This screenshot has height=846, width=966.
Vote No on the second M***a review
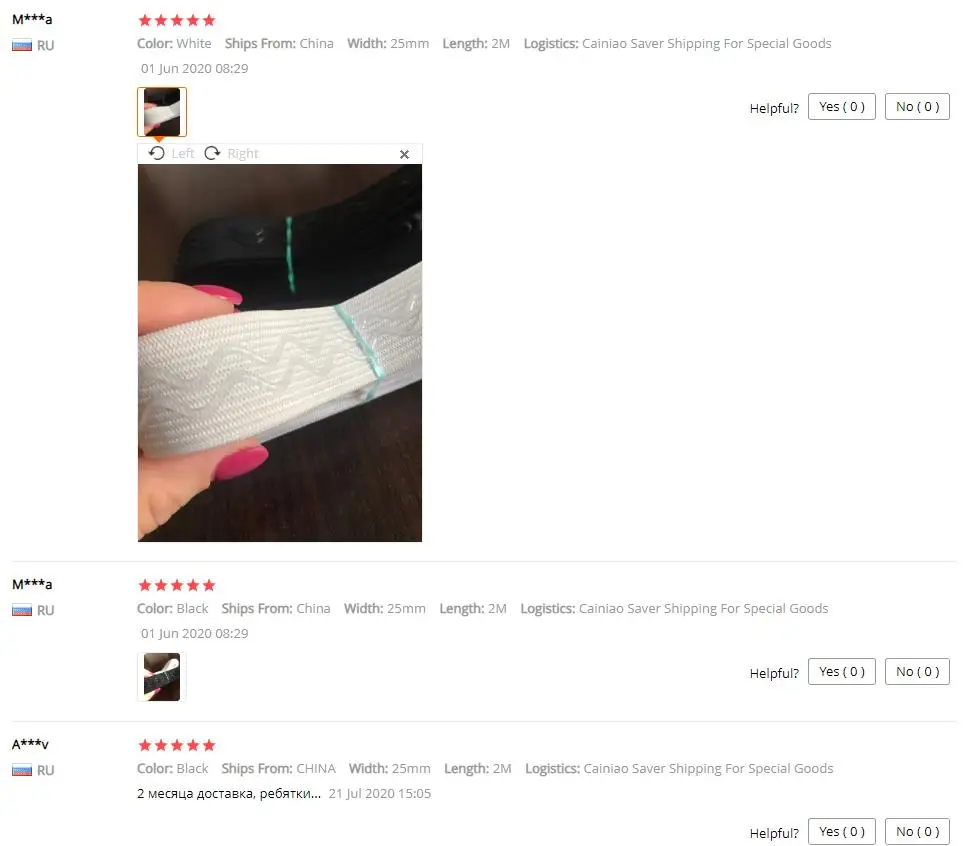pos(917,672)
